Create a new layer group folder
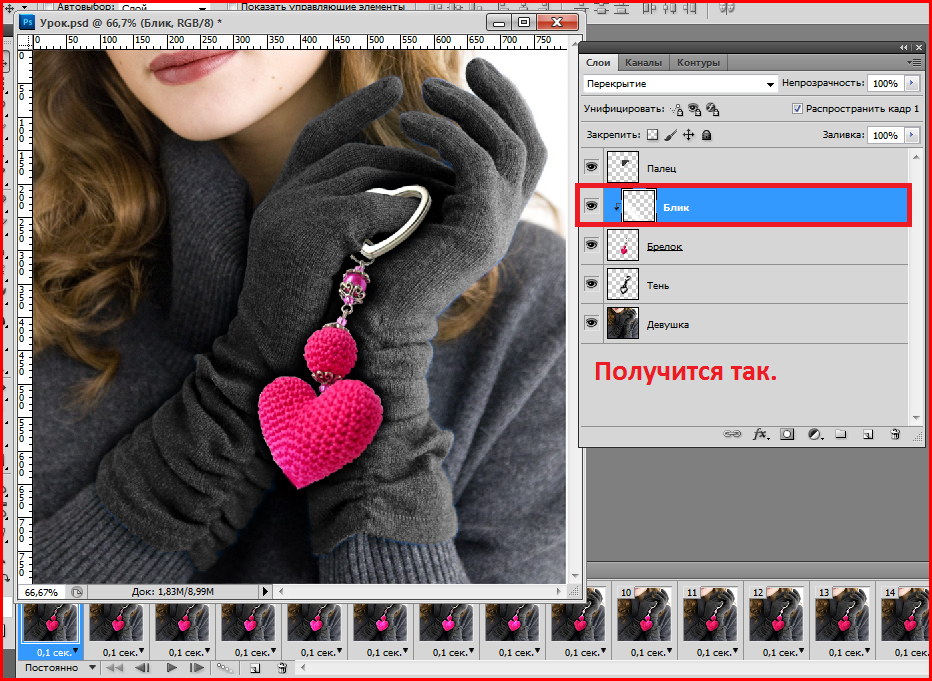This screenshot has width=932, height=681. pos(840,434)
